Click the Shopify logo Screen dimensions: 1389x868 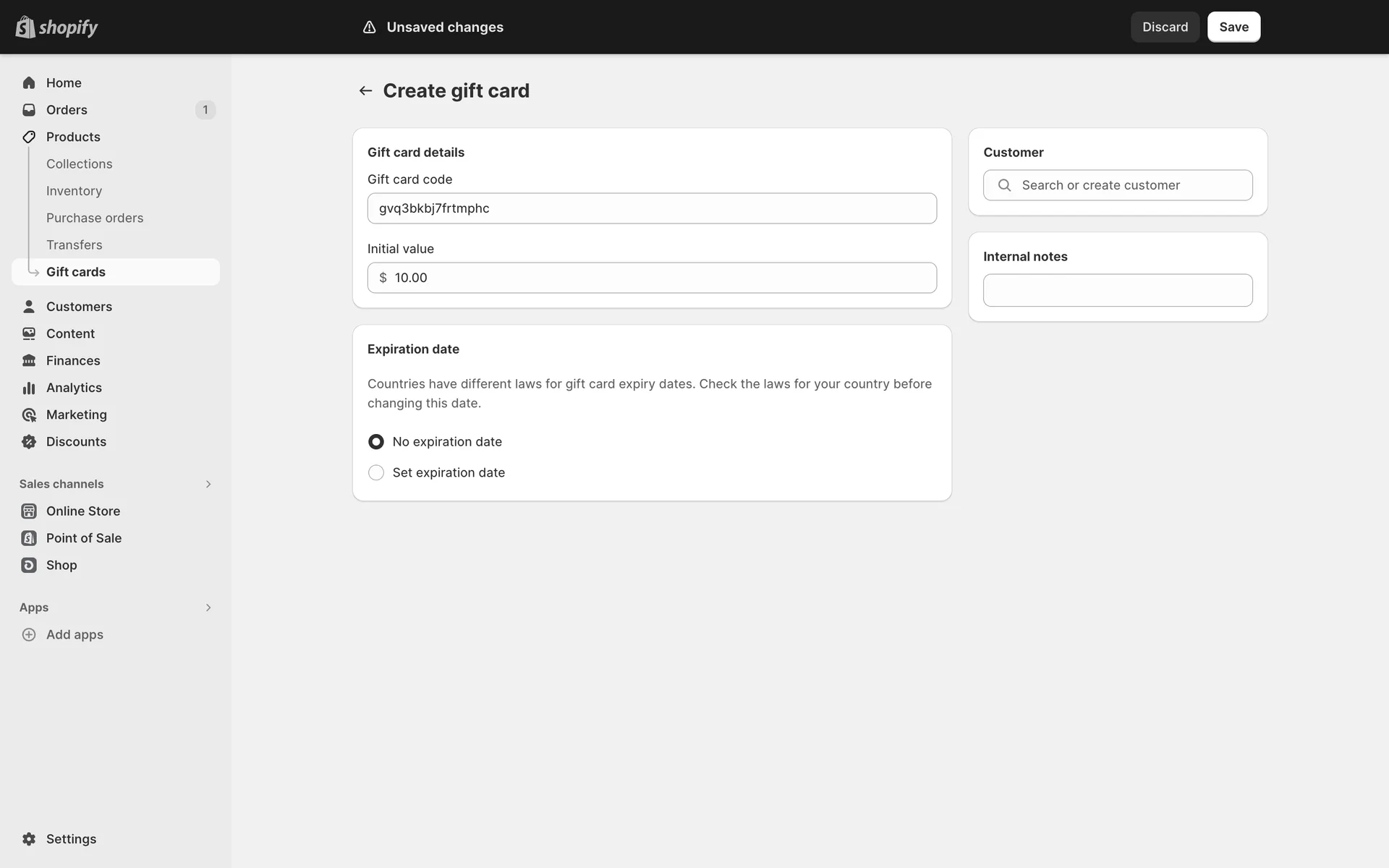coord(56,27)
